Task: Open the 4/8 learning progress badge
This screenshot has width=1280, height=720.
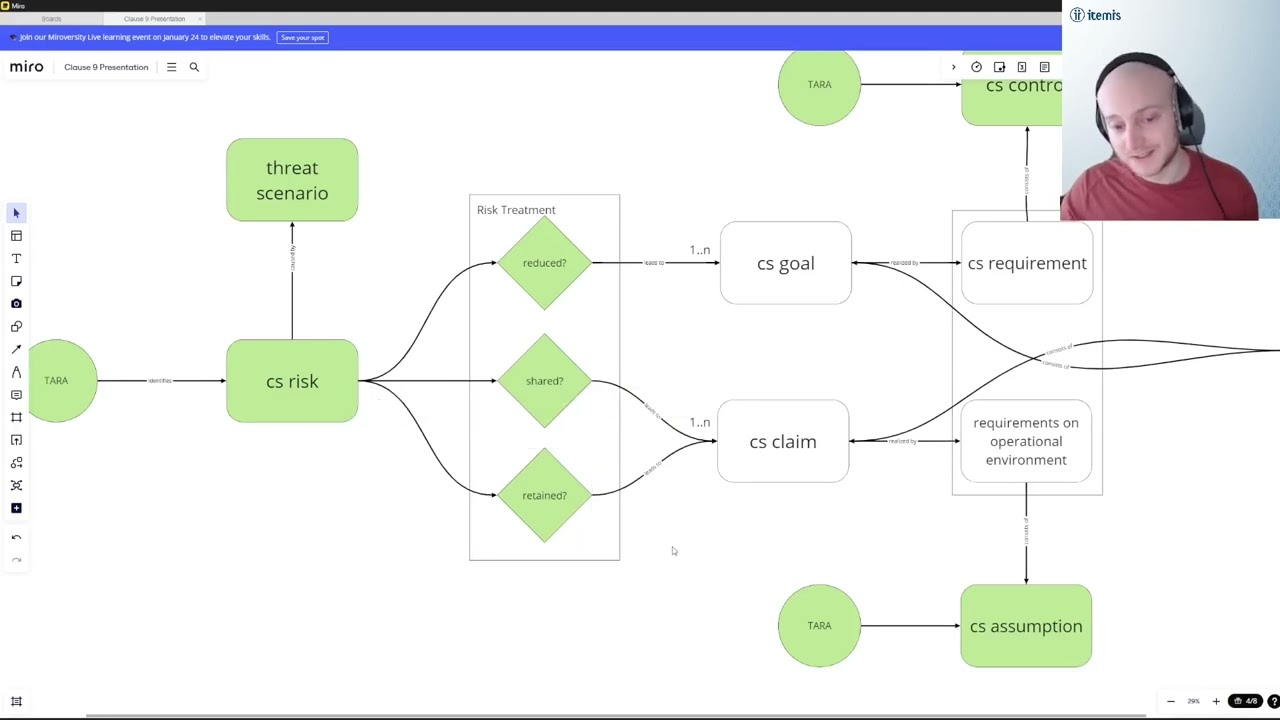Action: point(1245,701)
